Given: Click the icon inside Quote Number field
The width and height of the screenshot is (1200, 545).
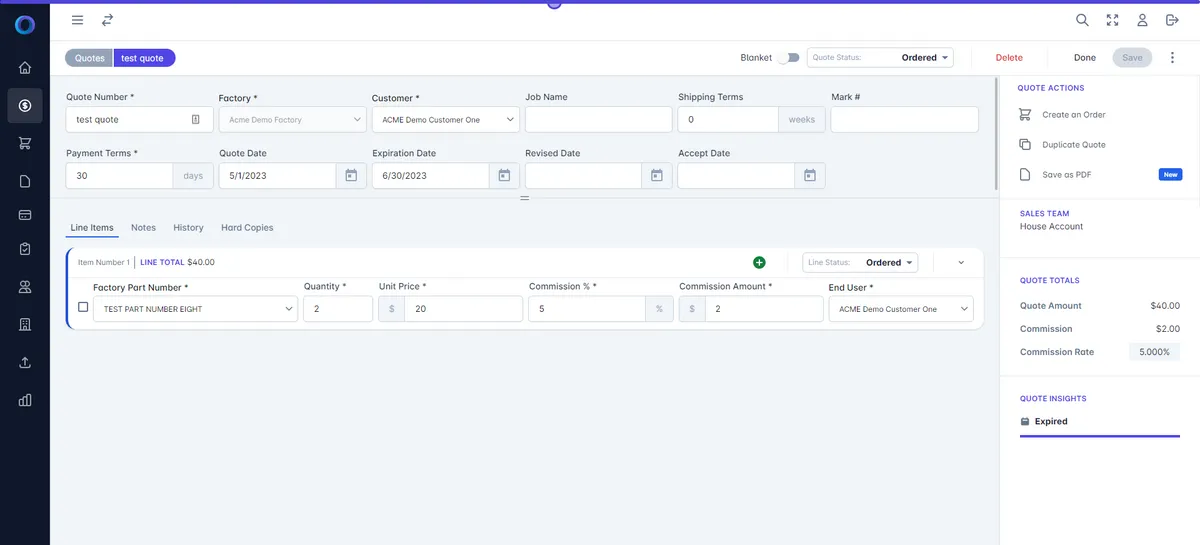Looking at the screenshot, I should pos(196,120).
